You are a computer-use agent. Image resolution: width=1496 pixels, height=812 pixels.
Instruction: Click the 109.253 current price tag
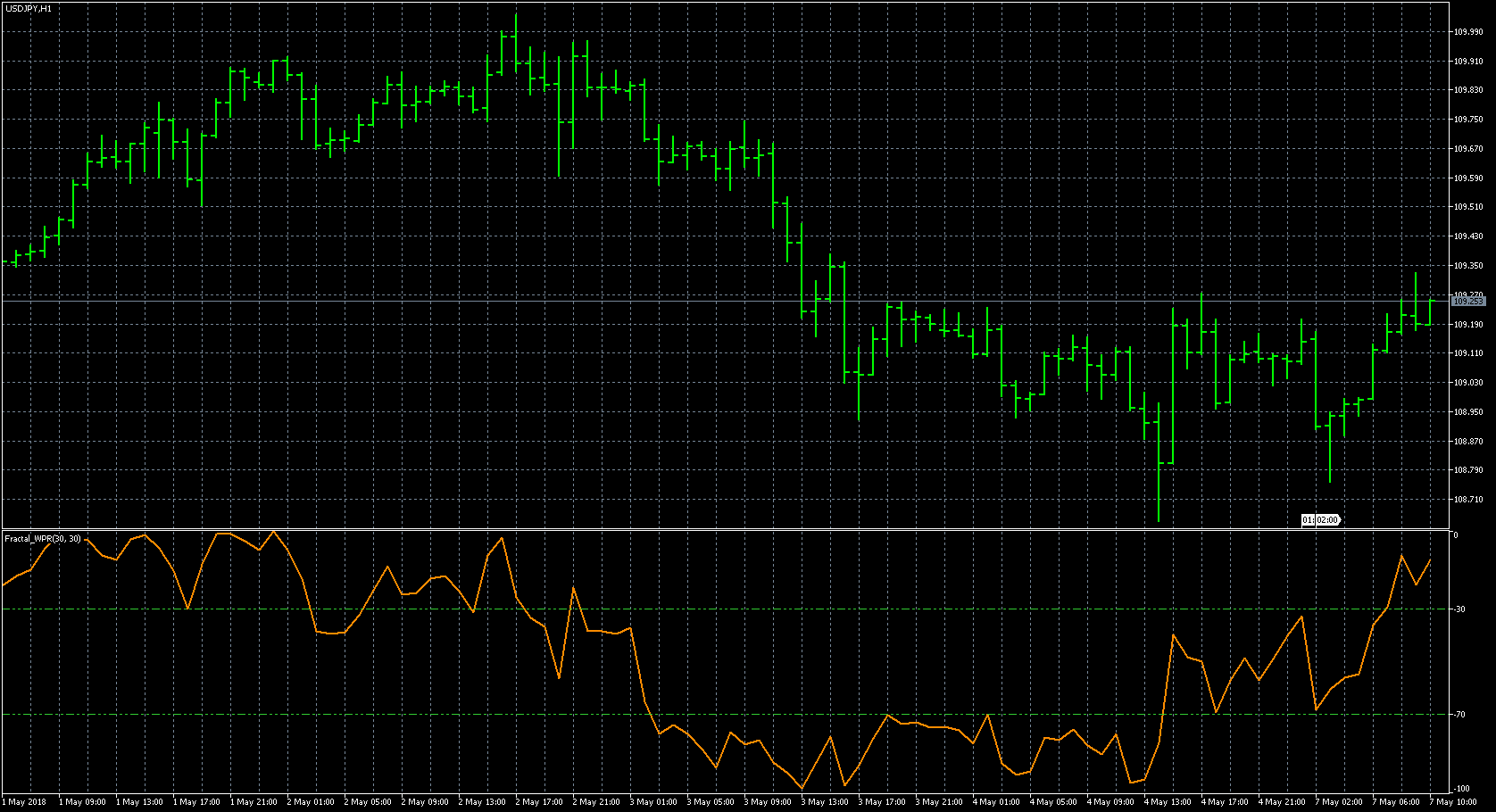[1467, 302]
